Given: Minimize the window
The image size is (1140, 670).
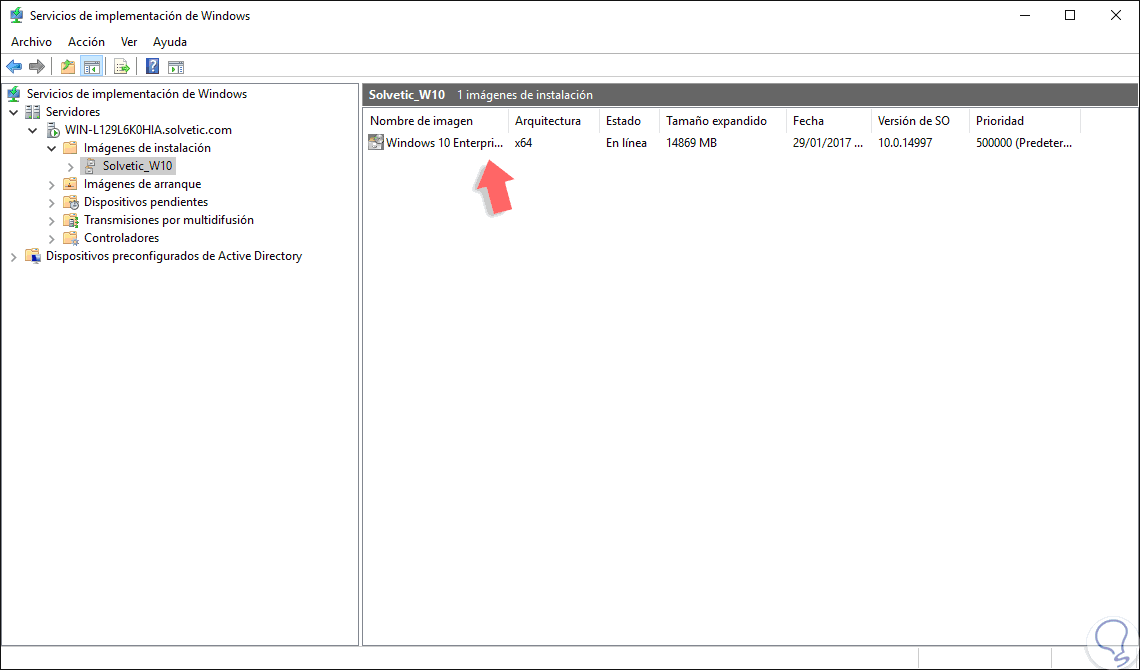Looking at the screenshot, I should point(1025,15).
